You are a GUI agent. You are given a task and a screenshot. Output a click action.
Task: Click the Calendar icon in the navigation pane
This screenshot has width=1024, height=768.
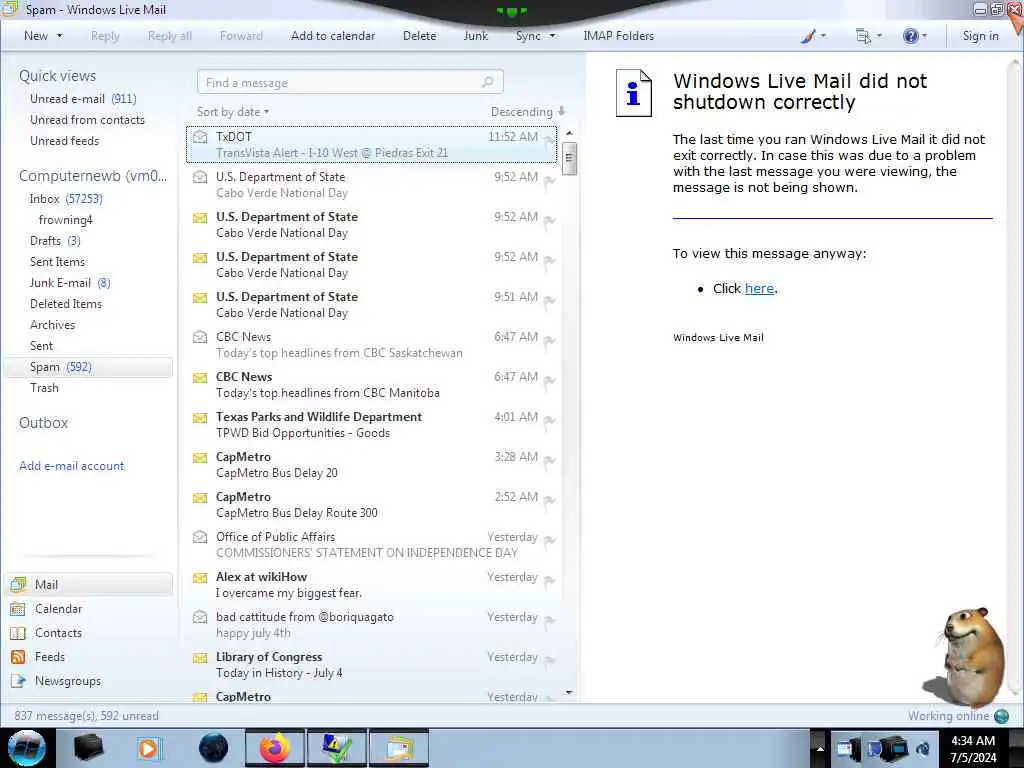pos(18,609)
